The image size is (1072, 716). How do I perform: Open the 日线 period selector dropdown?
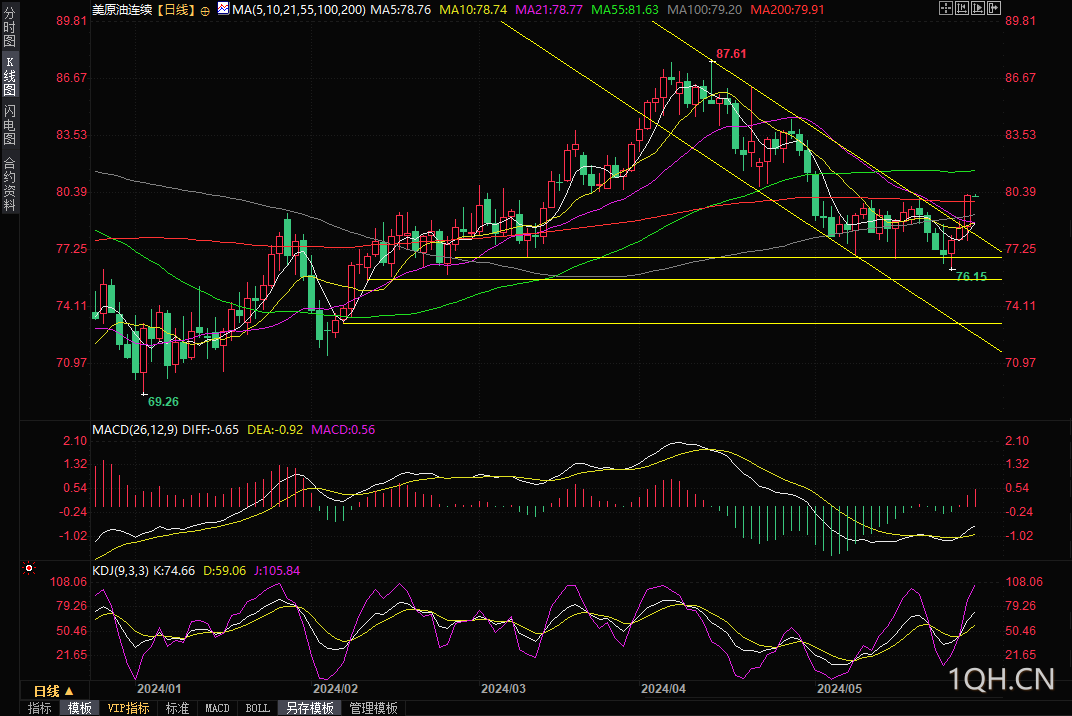[x=54, y=691]
